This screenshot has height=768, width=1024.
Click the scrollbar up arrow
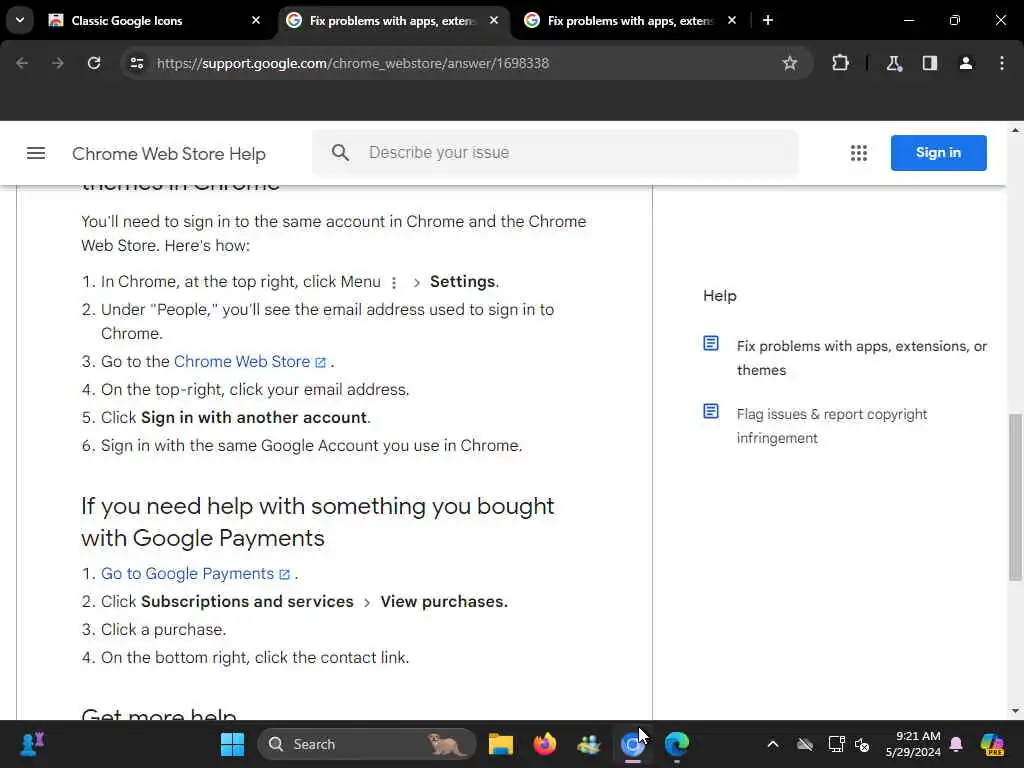tap(1015, 130)
